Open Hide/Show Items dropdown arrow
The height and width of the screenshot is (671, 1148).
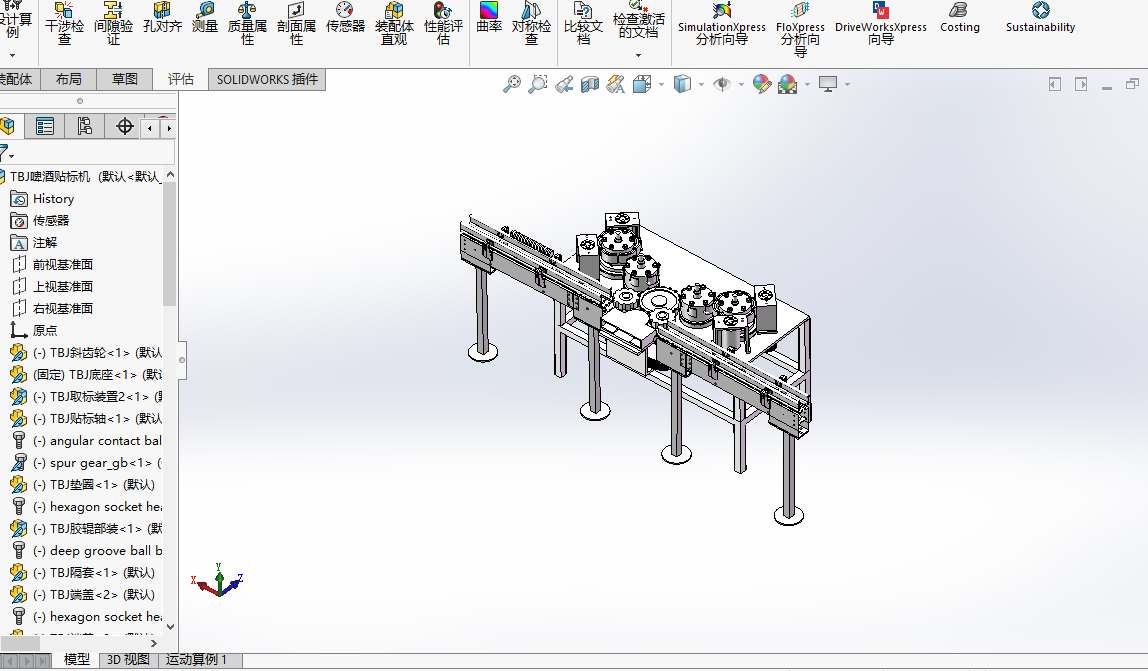click(741, 84)
